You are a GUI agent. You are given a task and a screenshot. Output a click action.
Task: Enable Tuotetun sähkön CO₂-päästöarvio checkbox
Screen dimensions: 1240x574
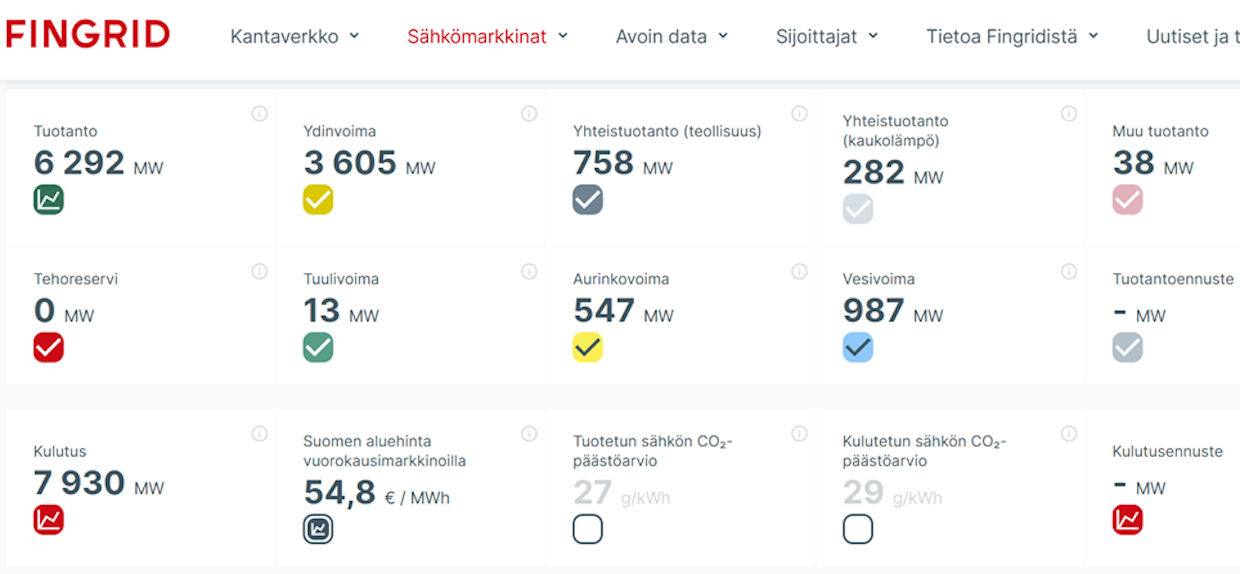point(588,529)
